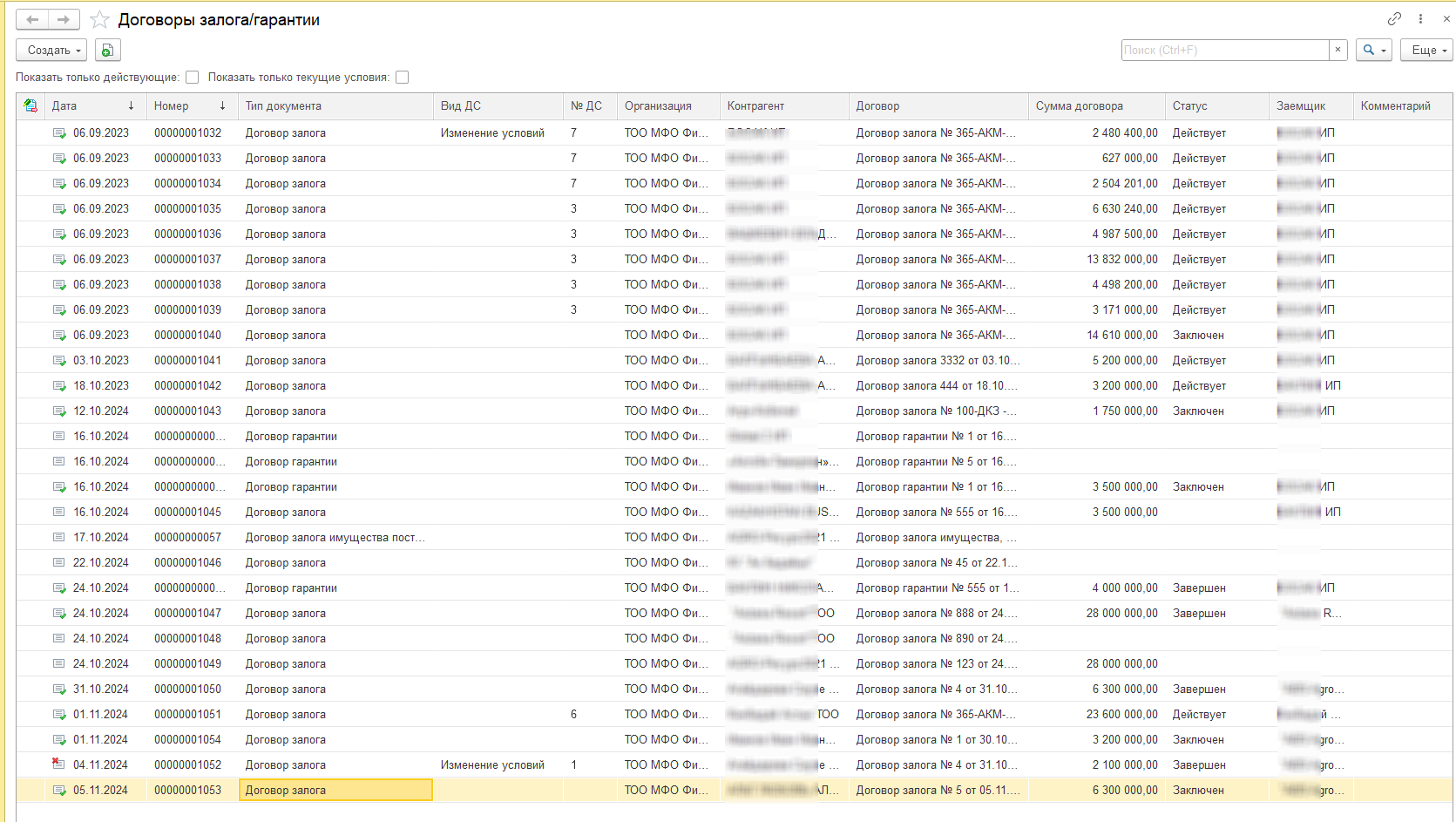Viewport: 1456px width, 822px height.
Task: Click document icon of row 00000001050
Action: [59, 689]
